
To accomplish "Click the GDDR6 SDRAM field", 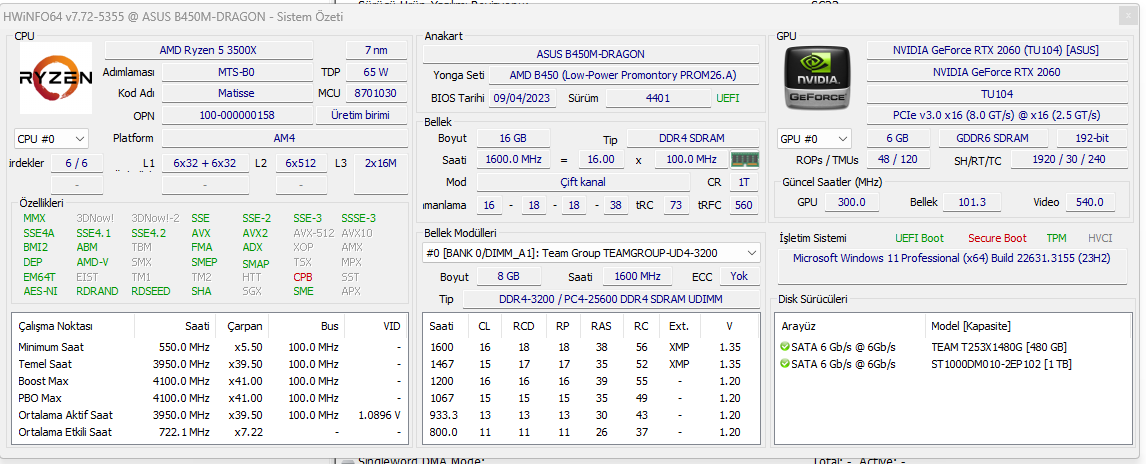I will pos(993,138).
